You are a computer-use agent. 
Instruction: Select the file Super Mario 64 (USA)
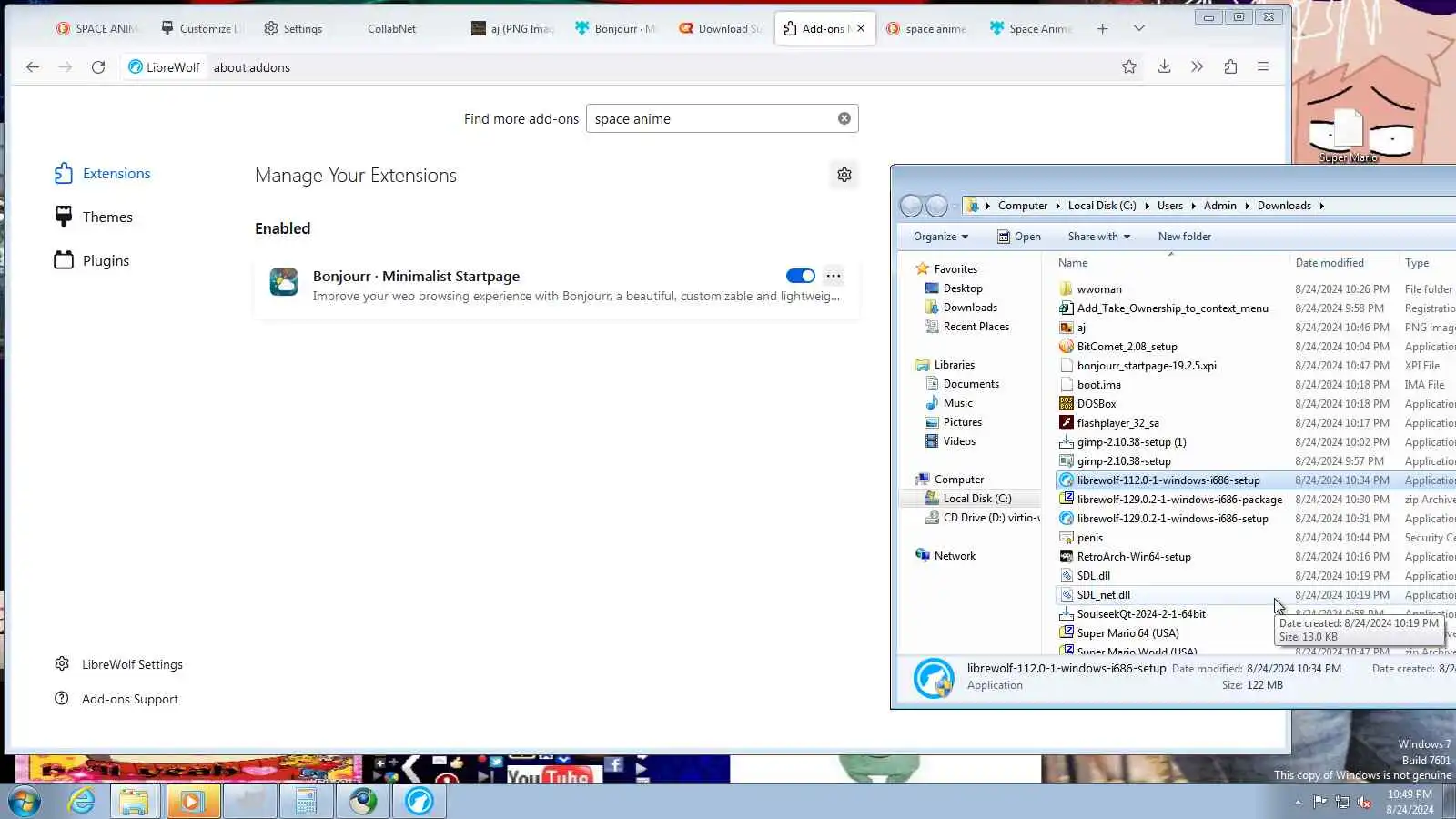tap(1127, 633)
